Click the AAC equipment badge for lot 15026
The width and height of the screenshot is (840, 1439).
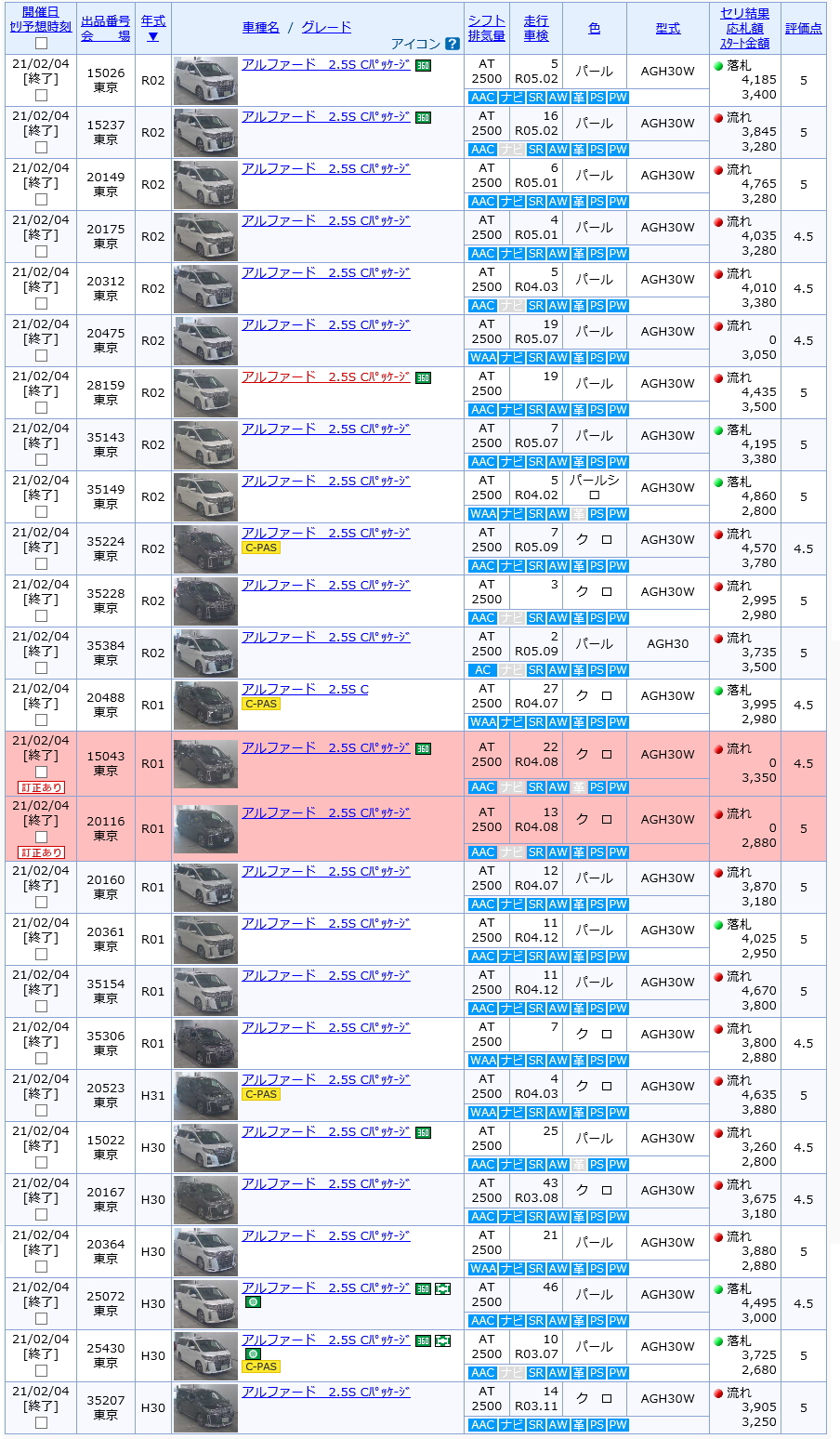(x=483, y=98)
